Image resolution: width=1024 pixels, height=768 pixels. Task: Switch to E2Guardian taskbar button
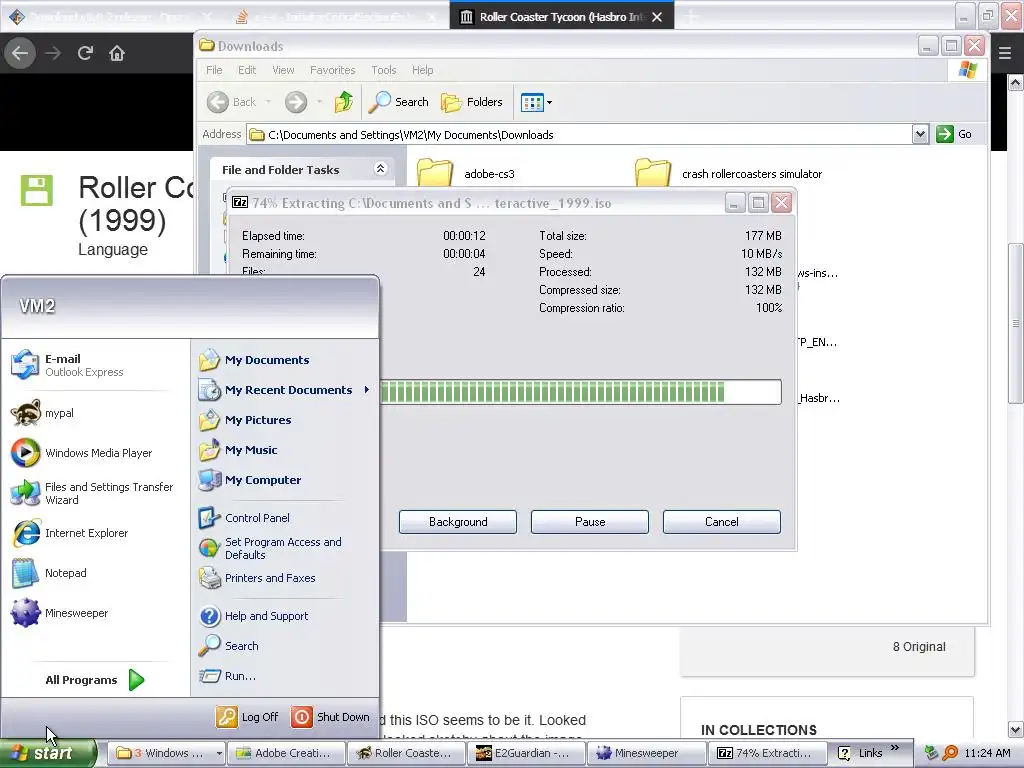pyautogui.click(x=525, y=753)
